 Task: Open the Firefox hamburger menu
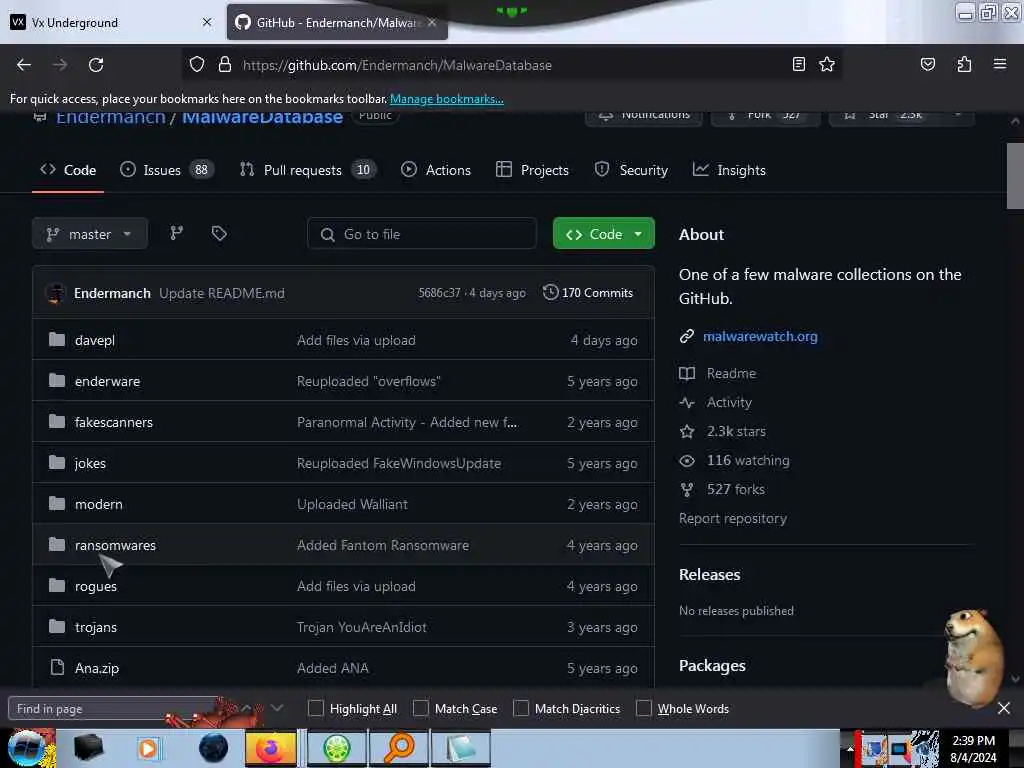[x=1000, y=64]
